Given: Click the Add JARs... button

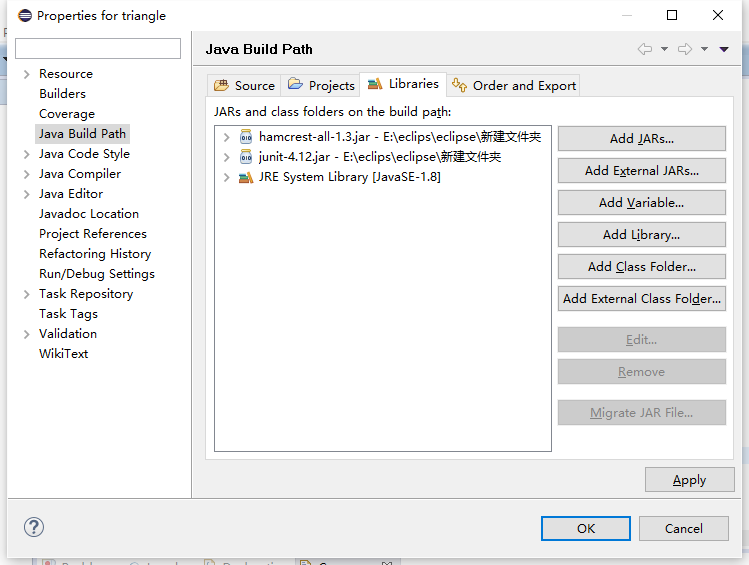Looking at the screenshot, I should 642,139.
